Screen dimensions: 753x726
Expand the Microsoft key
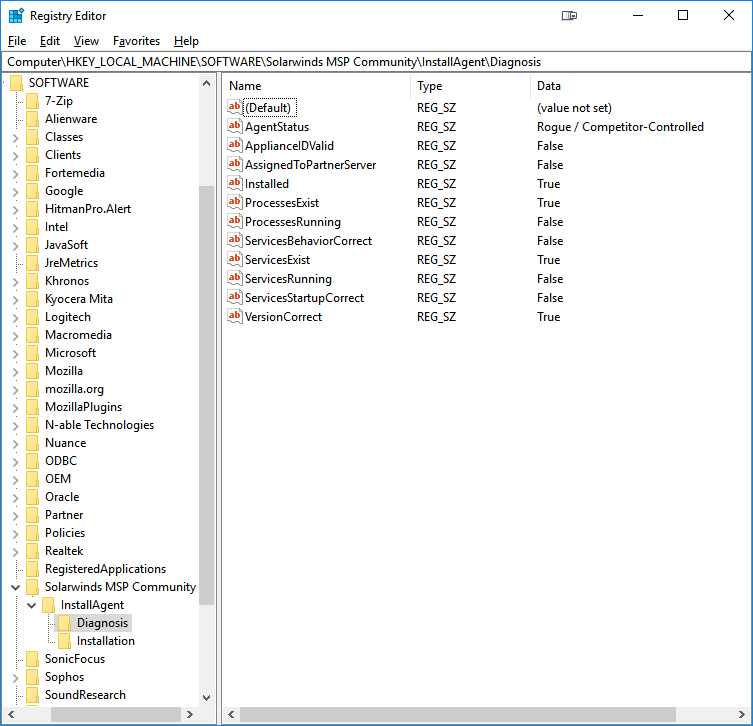15,353
